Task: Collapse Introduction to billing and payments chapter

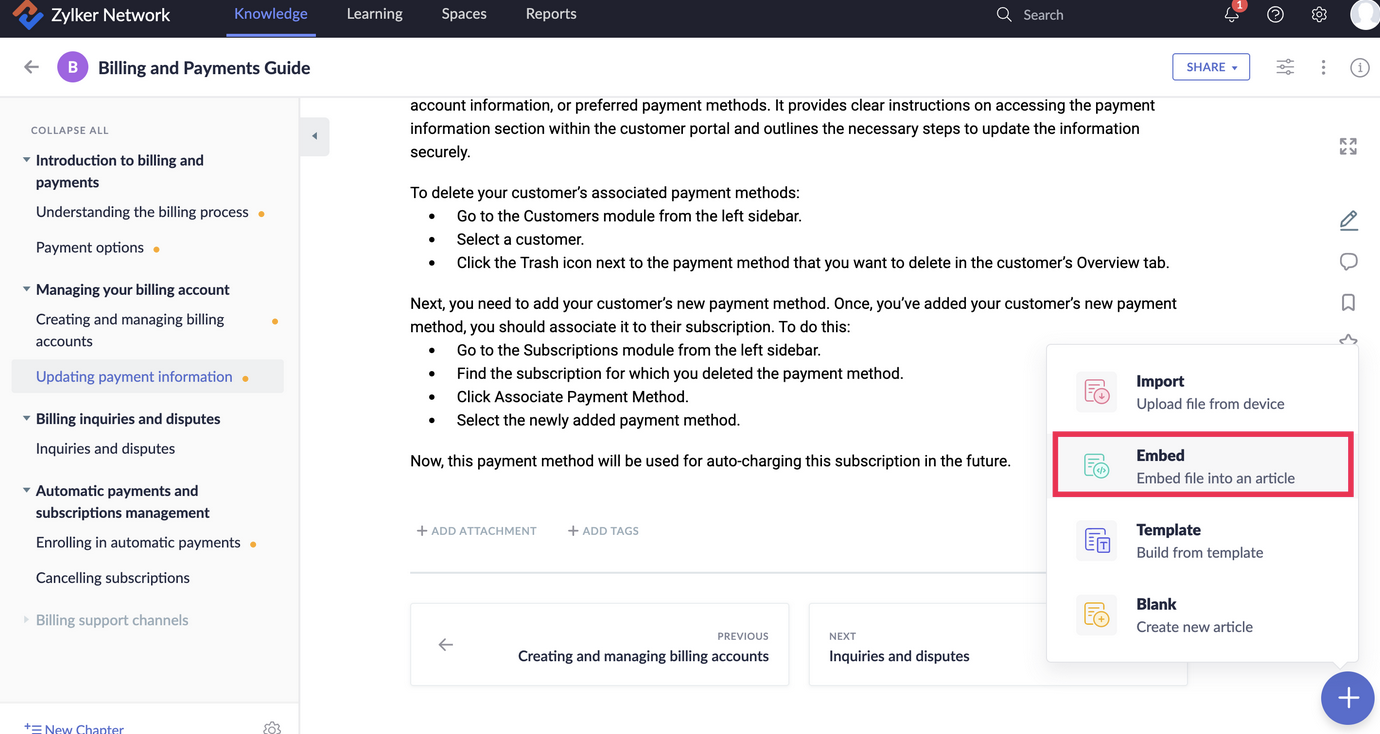Action: pyautogui.click(x=27, y=160)
